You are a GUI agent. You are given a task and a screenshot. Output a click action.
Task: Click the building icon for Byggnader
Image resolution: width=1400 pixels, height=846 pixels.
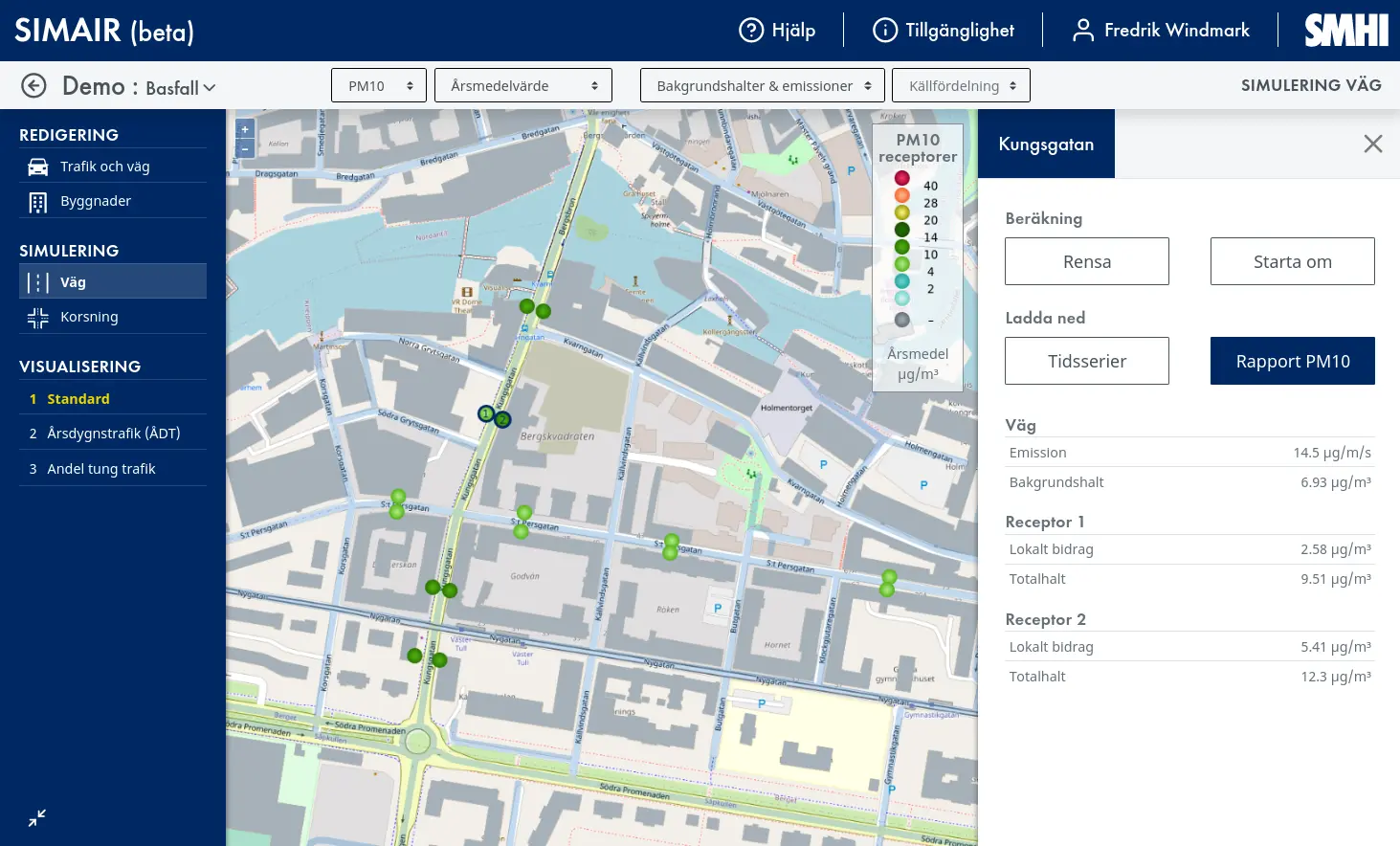coord(38,202)
